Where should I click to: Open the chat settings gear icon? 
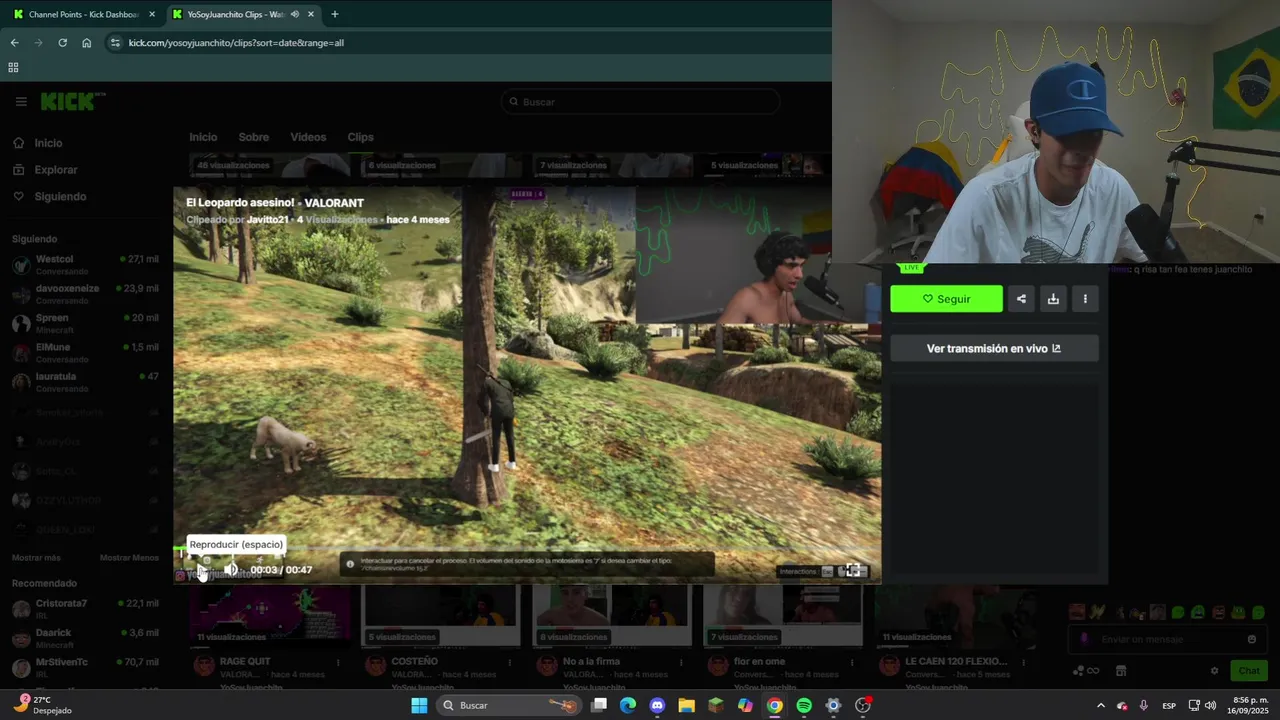point(1215,671)
